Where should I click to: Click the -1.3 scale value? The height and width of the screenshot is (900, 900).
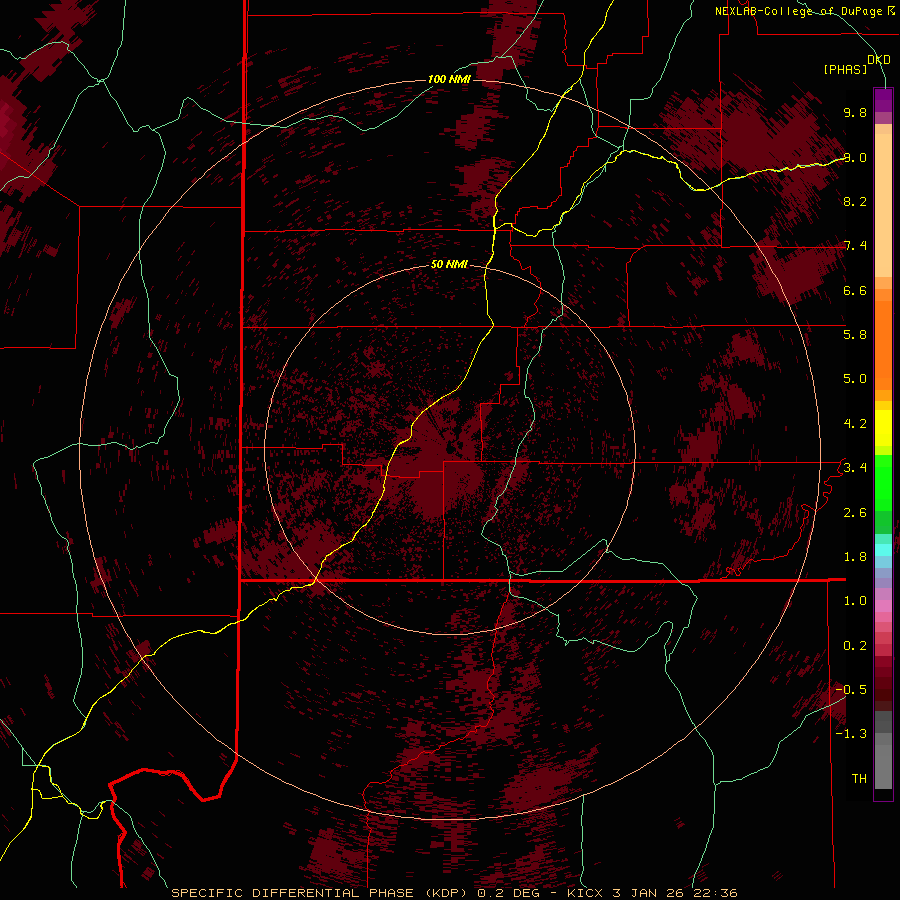point(851,734)
